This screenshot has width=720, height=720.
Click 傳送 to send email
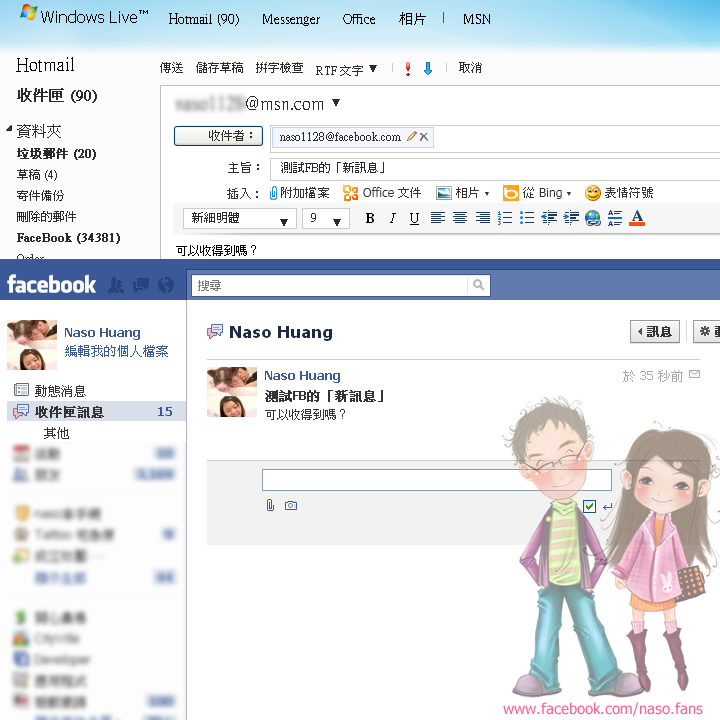click(x=171, y=68)
